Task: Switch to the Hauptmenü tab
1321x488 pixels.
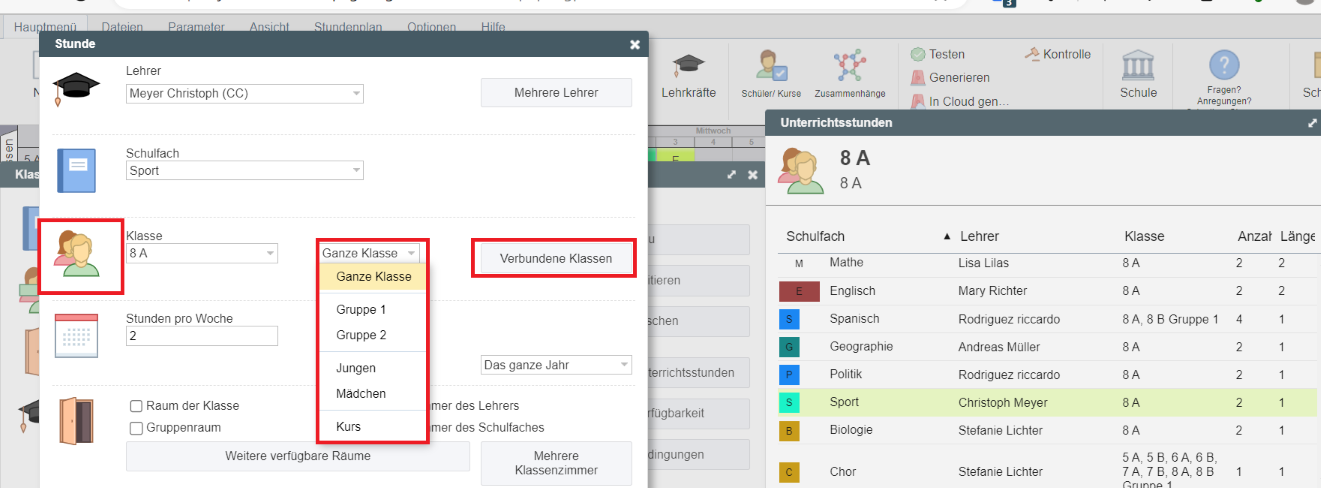Action: click(x=45, y=27)
